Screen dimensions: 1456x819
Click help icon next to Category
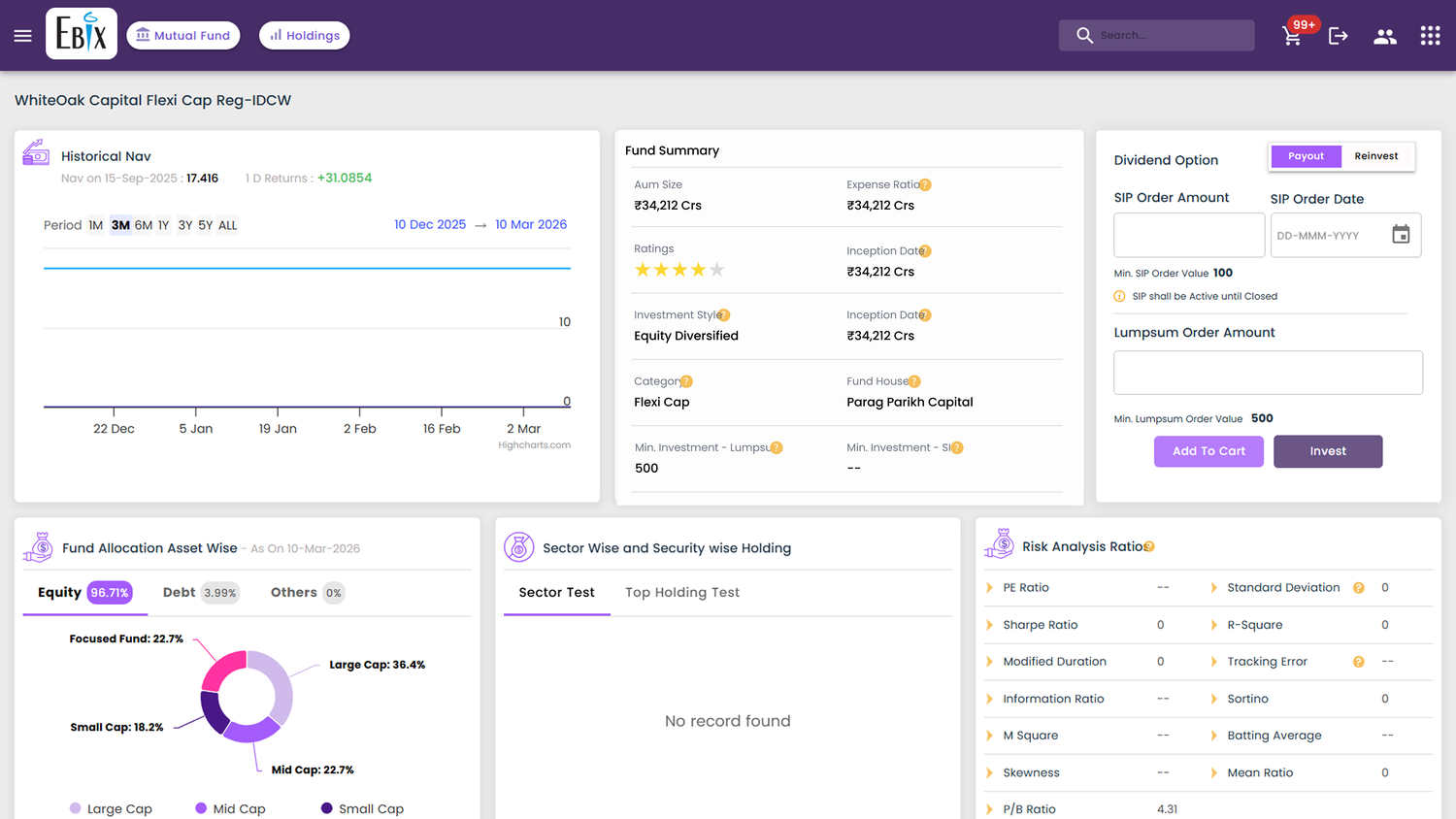(686, 381)
